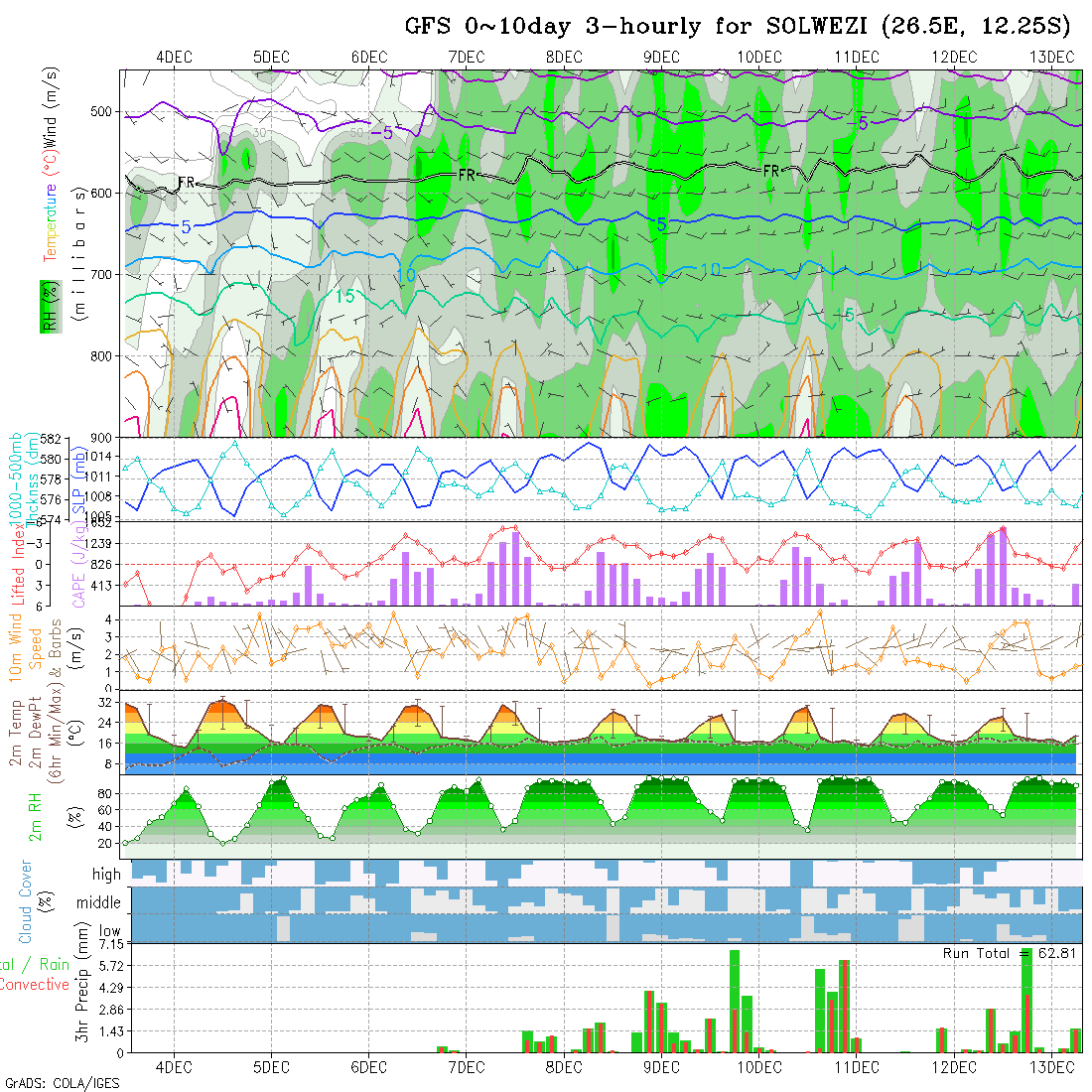Click the green RH (%) legend swatch
The height and width of the screenshot is (1092, 1092).
(51, 307)
